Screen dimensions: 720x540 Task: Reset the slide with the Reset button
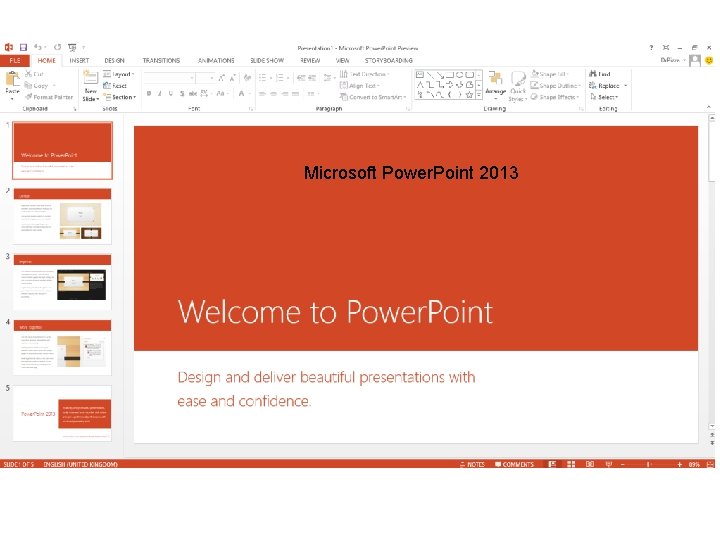click(x=115, y=85)
